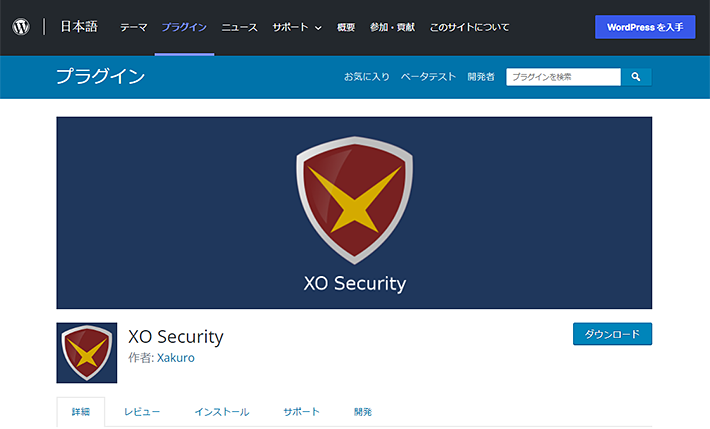The width and height of the screenshot is (710, 429).
Task: Click the 日本語 site title
Action: click(79, 27)
